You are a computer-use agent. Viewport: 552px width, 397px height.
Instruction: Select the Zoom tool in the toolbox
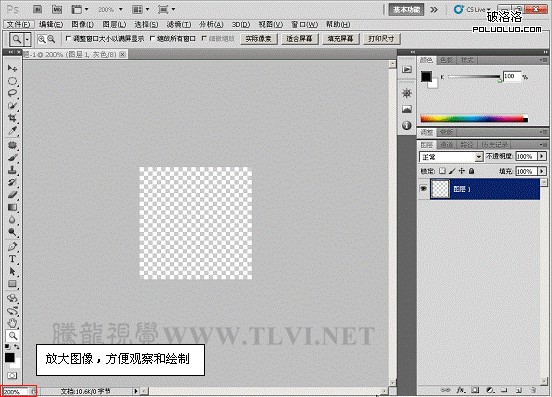point(13,336)
